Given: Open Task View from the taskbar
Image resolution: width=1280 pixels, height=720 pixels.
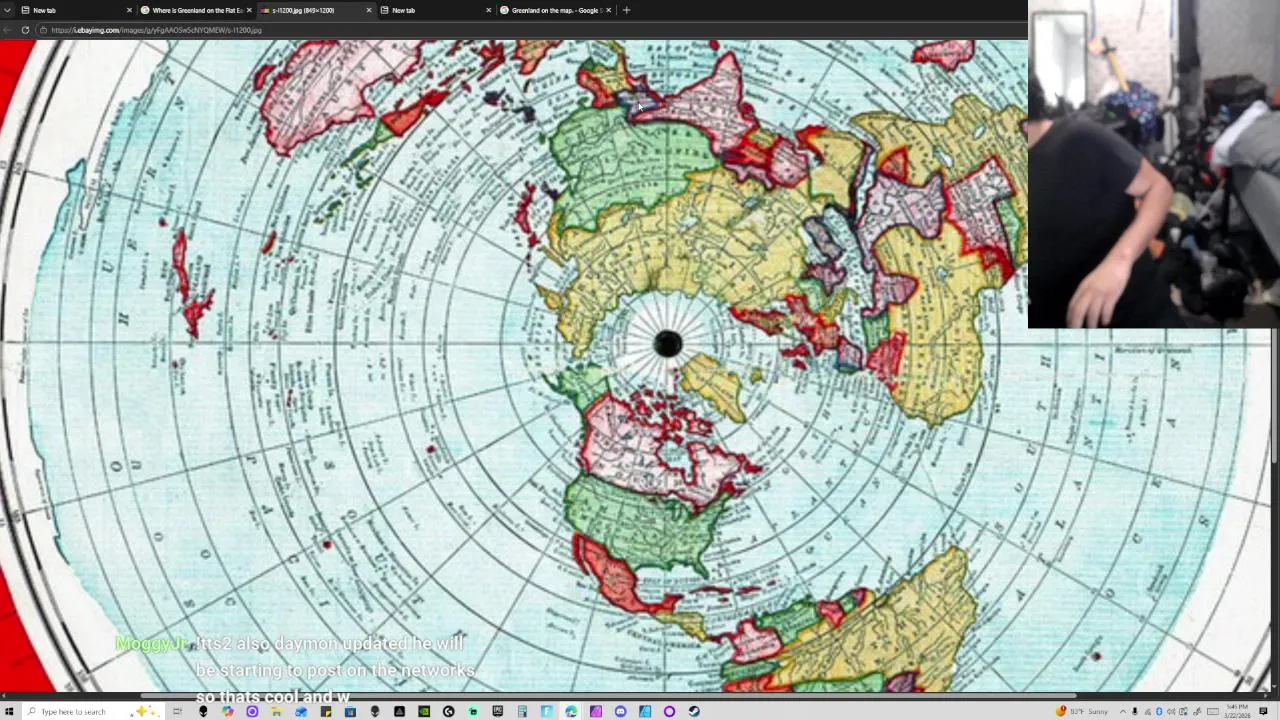Looking at the screenshot, I should tap(177, 711).
